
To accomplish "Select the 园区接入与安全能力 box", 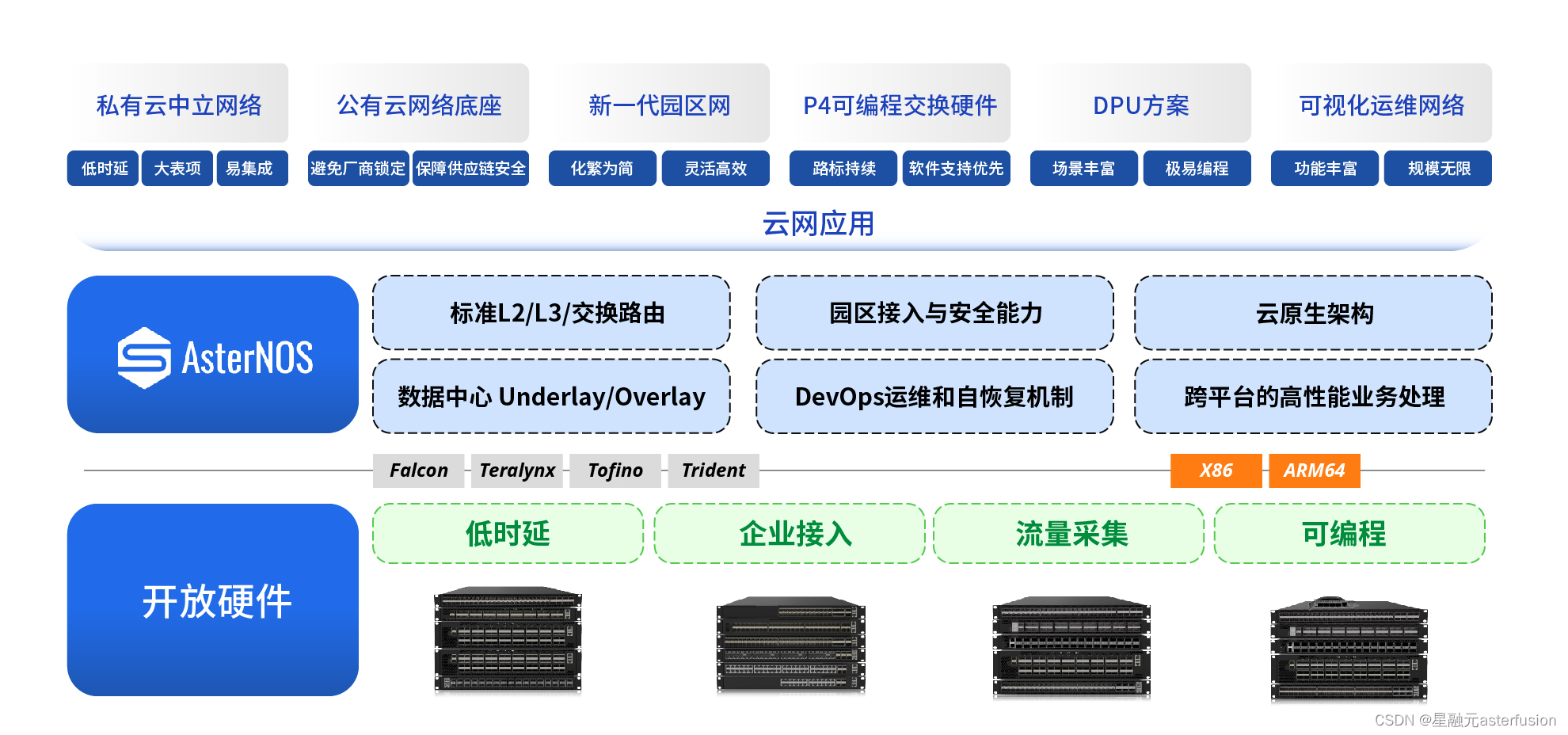I will 934,313.
